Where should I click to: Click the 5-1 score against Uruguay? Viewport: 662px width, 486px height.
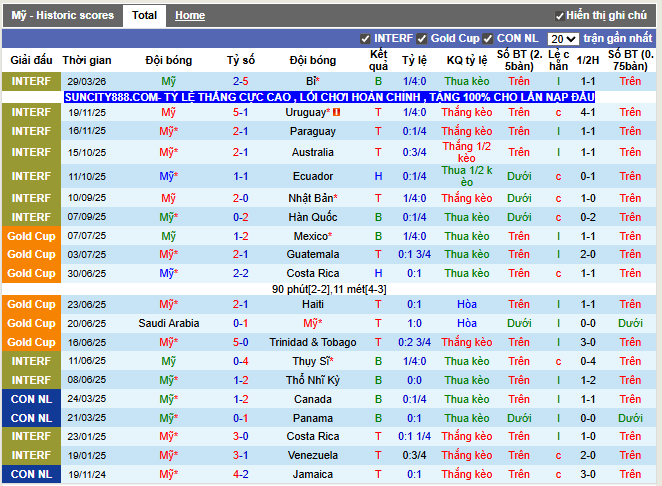click(240, 112)
